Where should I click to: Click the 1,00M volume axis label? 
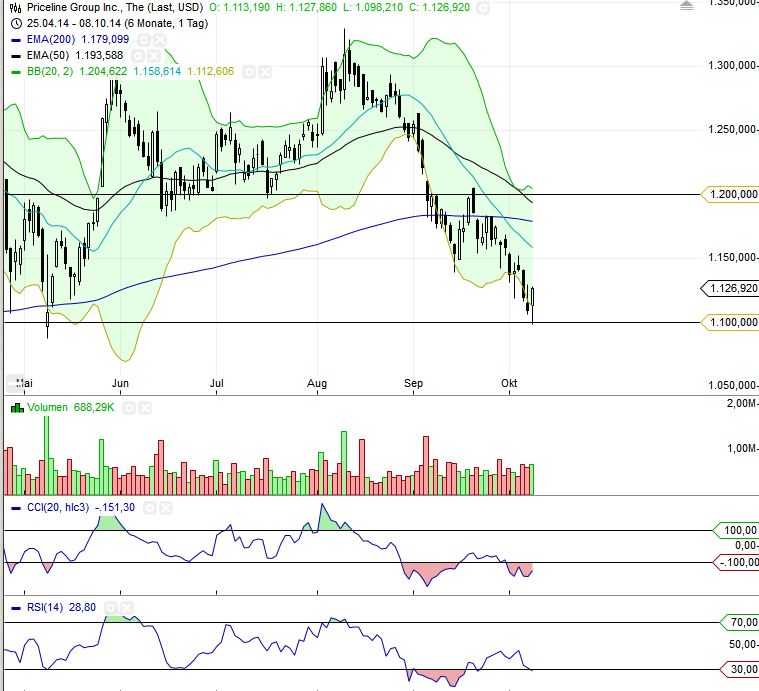[741, 449]
